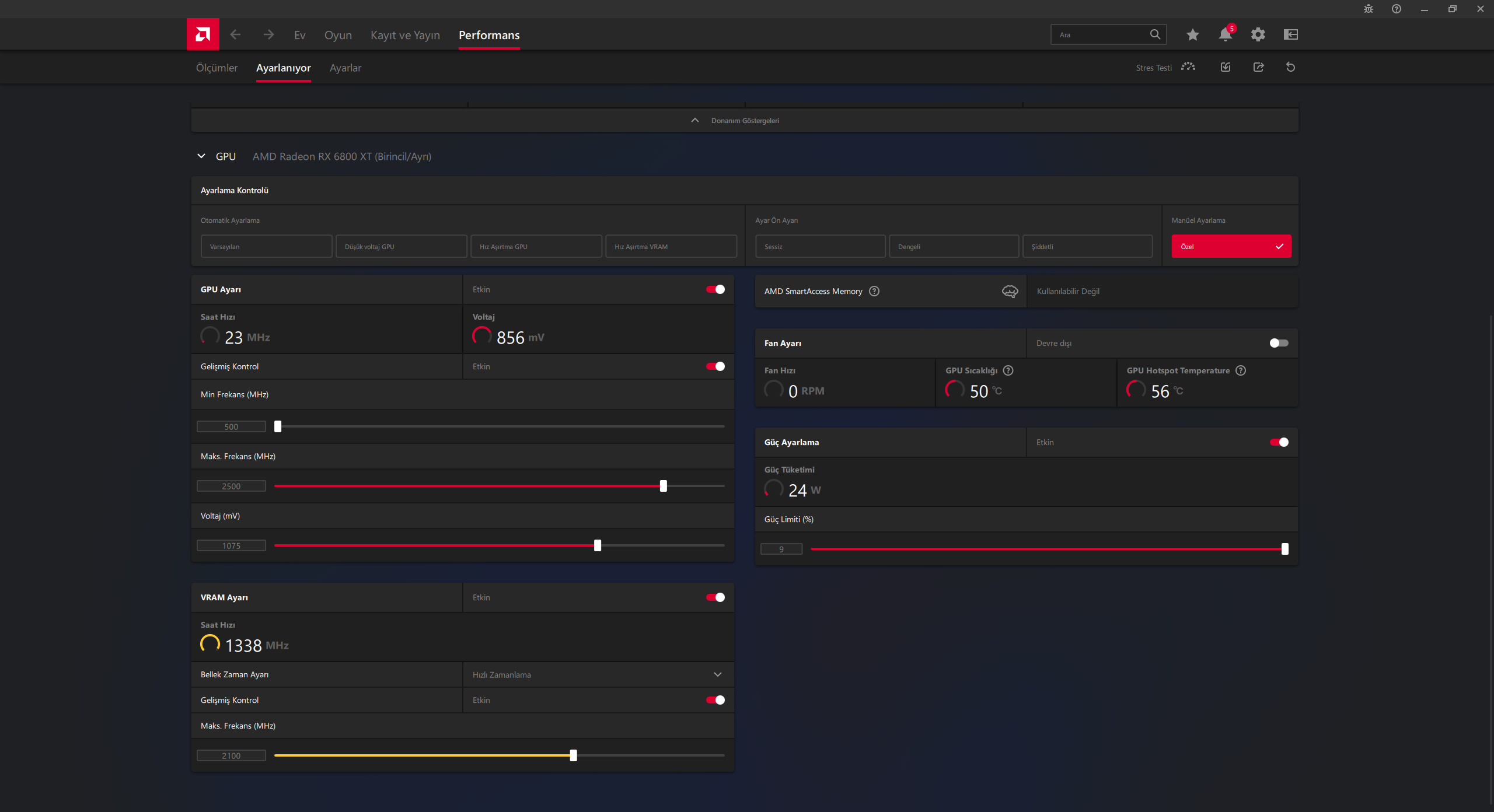Open settings gear icon
This screenshot has height=812, width=1494.
pyautogui.click(x=1258, y=35)
